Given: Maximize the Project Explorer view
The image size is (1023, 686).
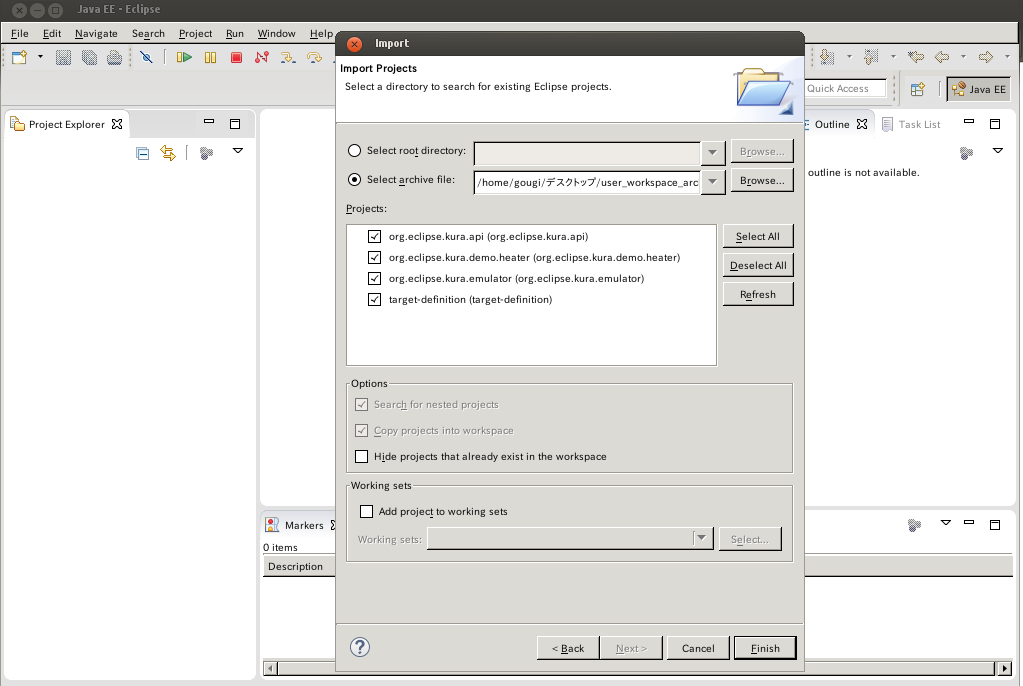Looking at the screenshot, I should tap(235, 124).
